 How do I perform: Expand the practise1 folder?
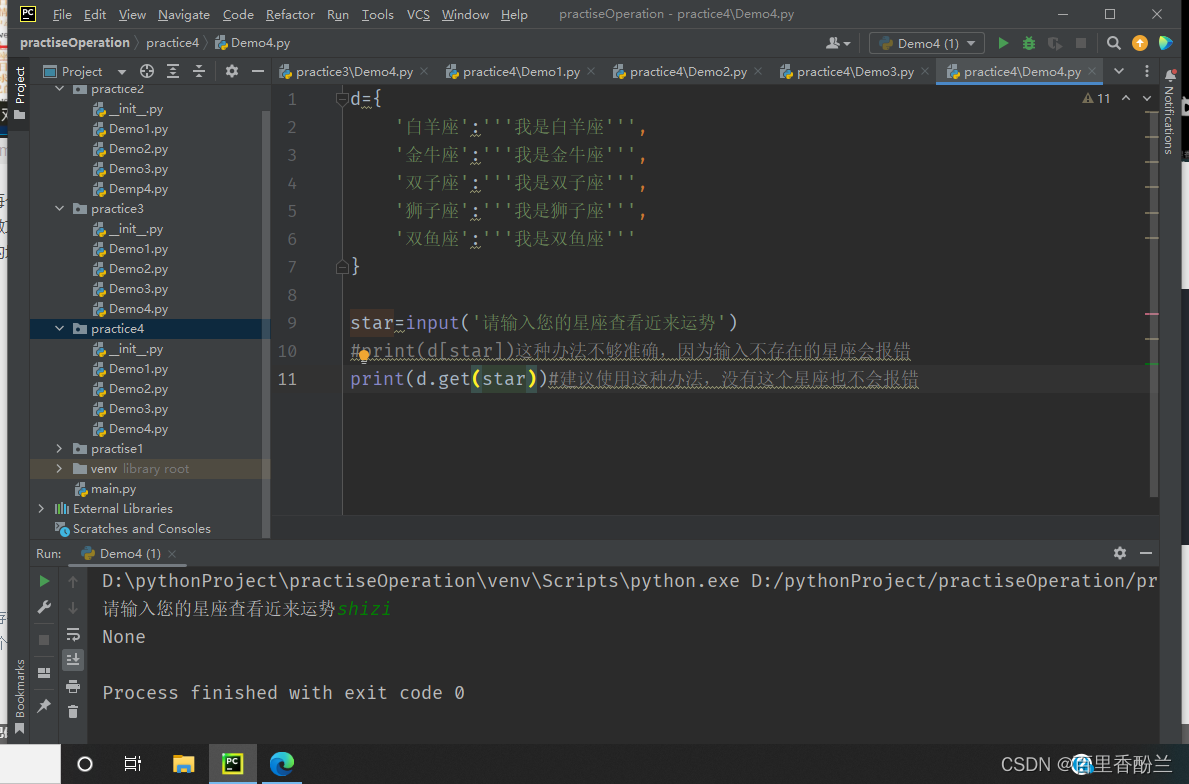tap(59, 449)
